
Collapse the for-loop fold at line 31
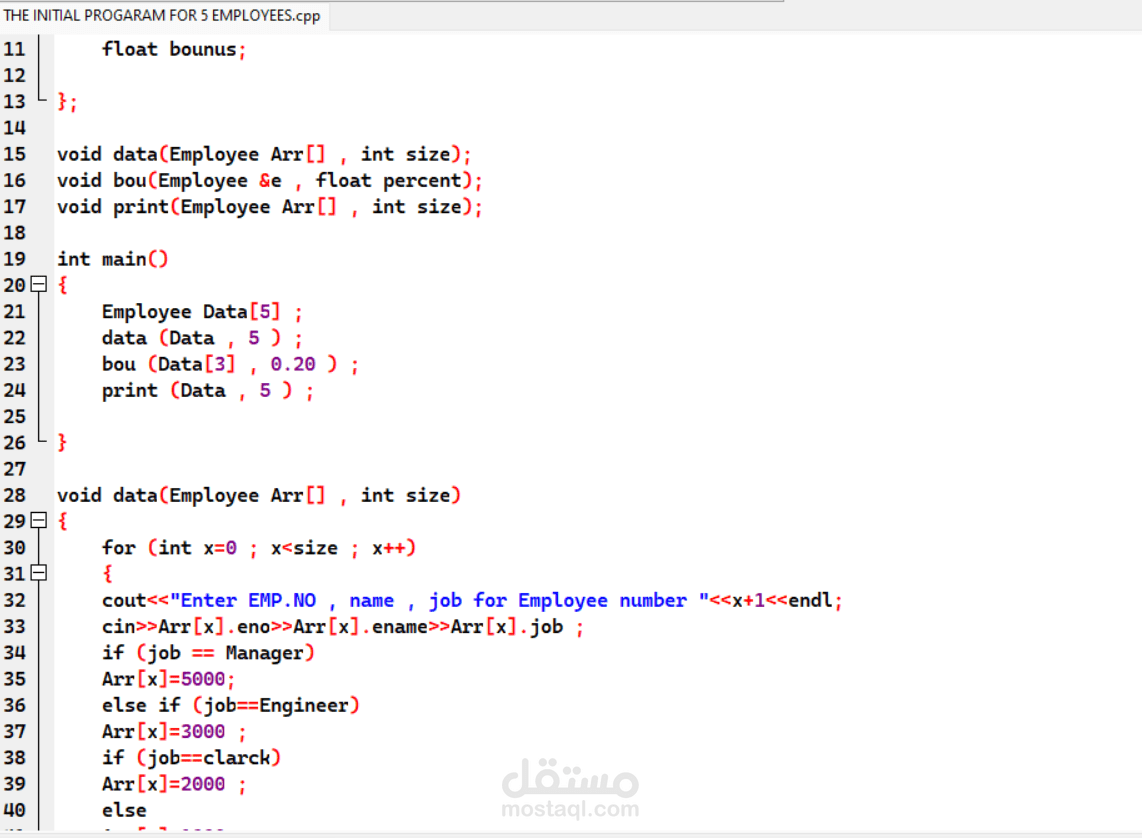pyautogui.click(x=39, y=573)
